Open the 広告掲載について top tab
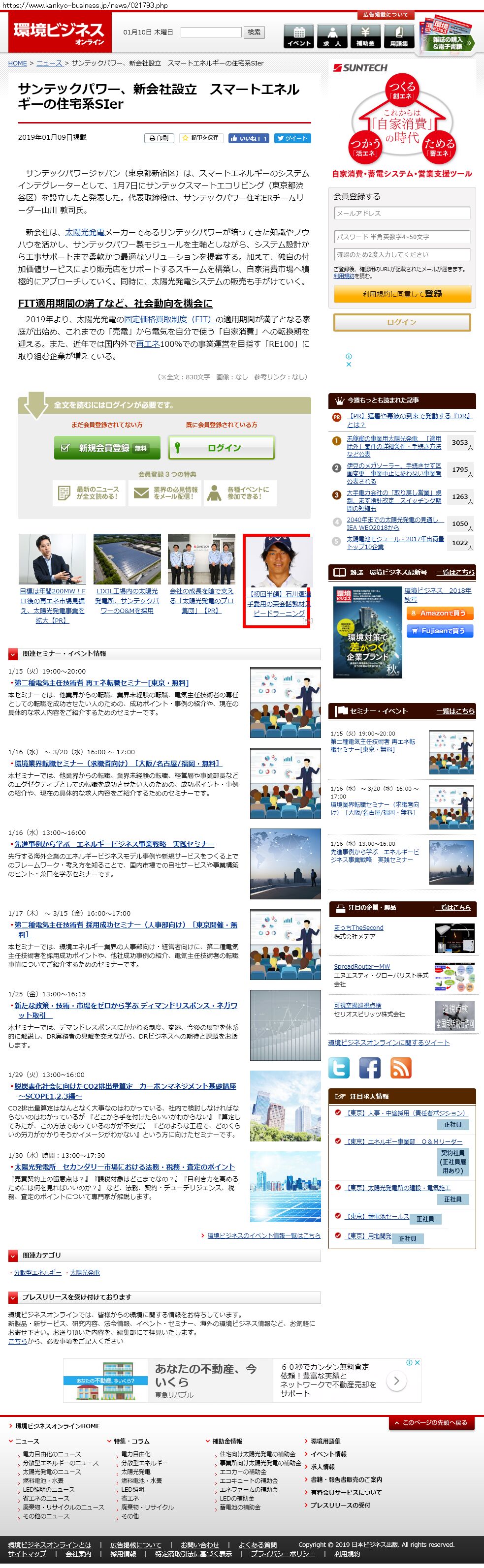 [386, 15]
